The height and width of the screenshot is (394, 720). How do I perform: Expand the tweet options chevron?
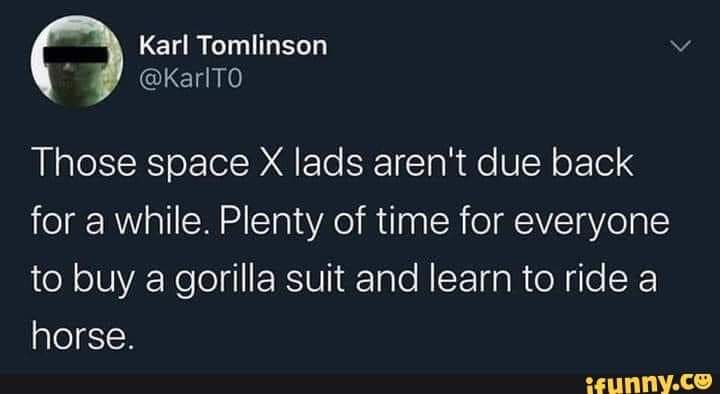click(680, 46)
